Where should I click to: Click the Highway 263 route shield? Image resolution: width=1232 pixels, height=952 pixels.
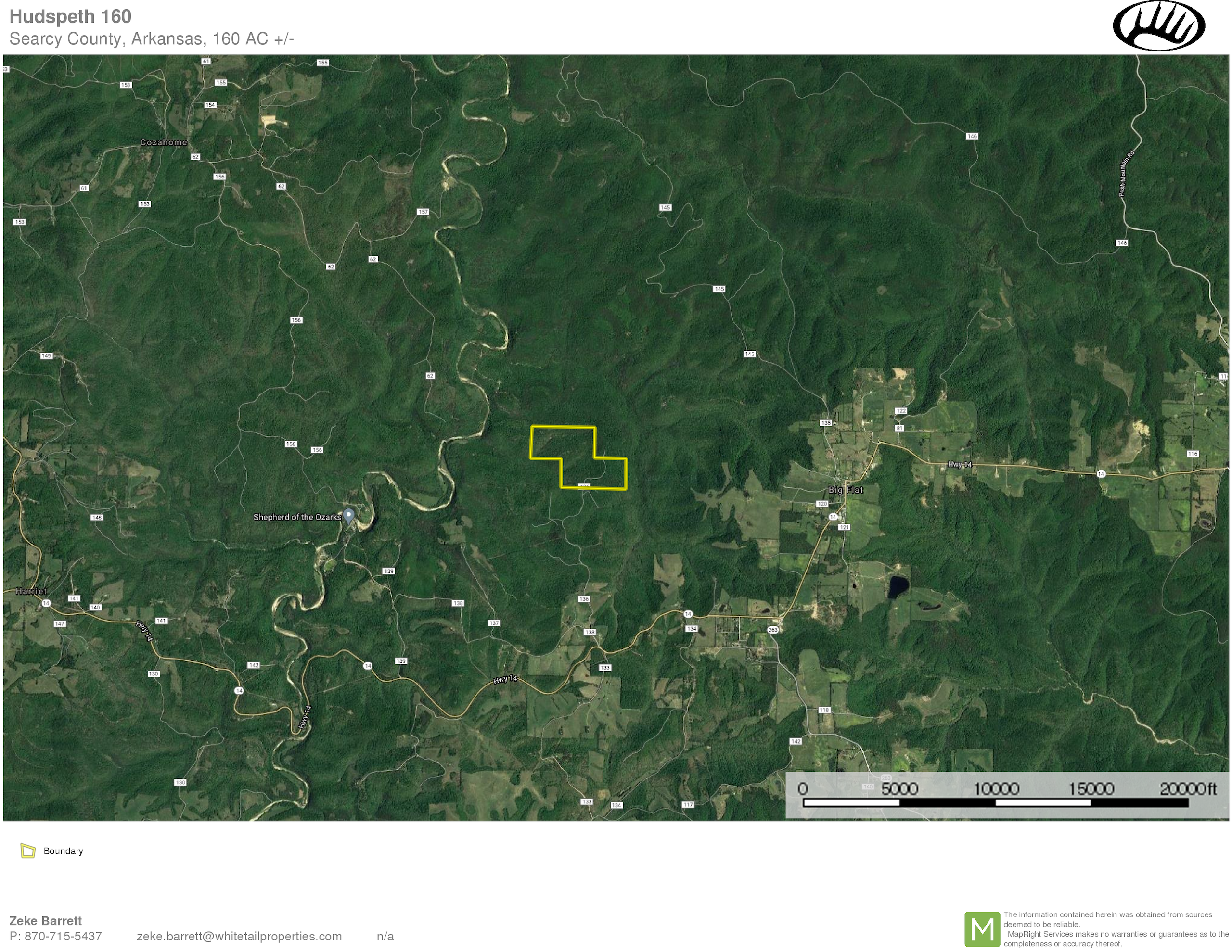point(773,629)
